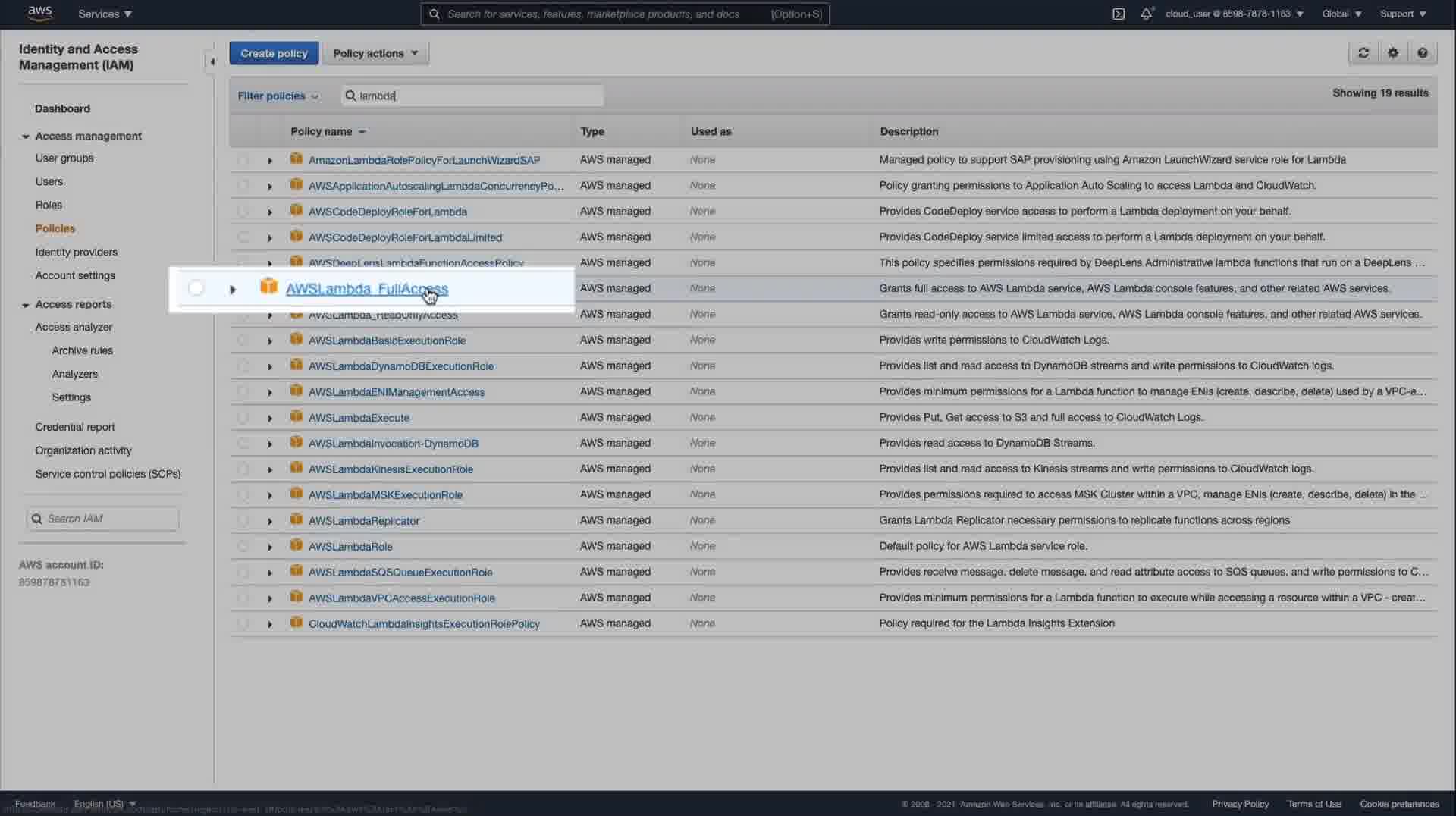
Task: Click the top AWS services search bar
Action: point(625,14)
